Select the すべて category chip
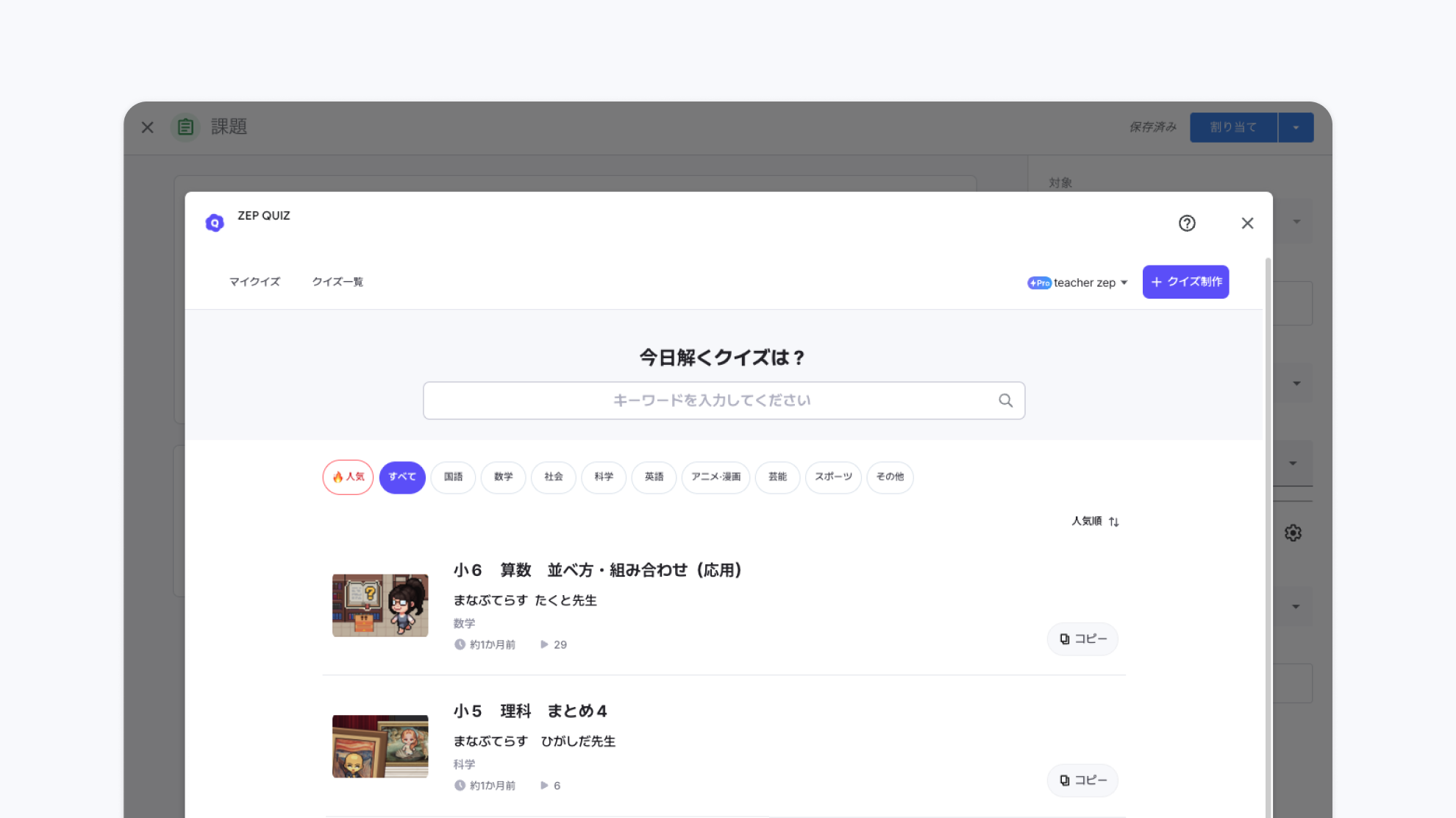 click(x=402, y=477)
